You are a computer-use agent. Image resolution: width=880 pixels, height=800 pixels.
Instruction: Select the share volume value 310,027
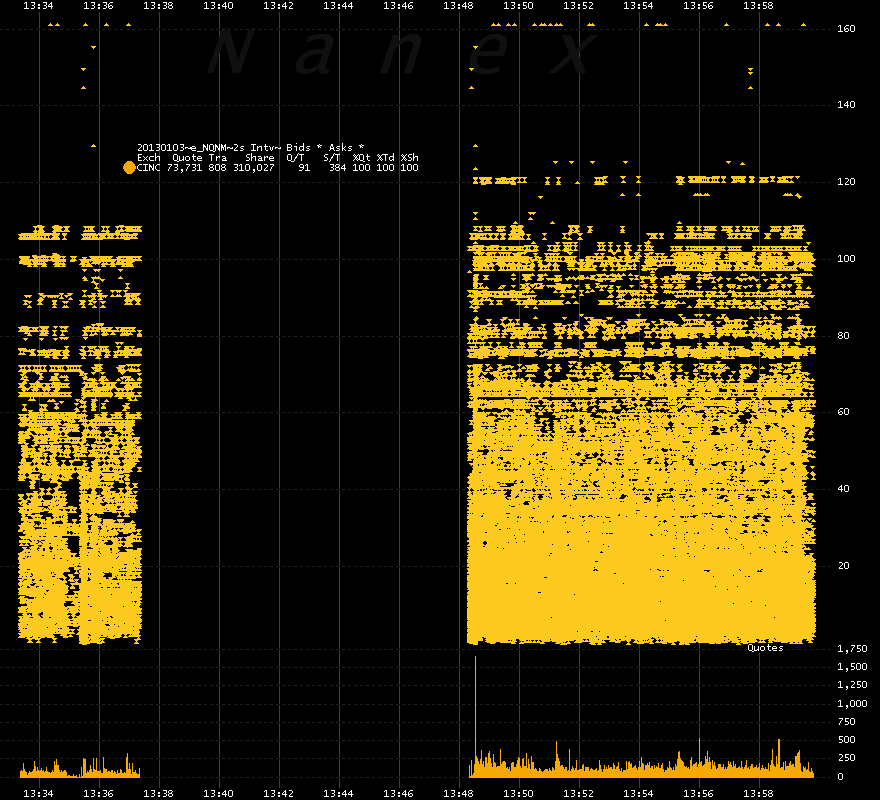(x=254, y=168)
